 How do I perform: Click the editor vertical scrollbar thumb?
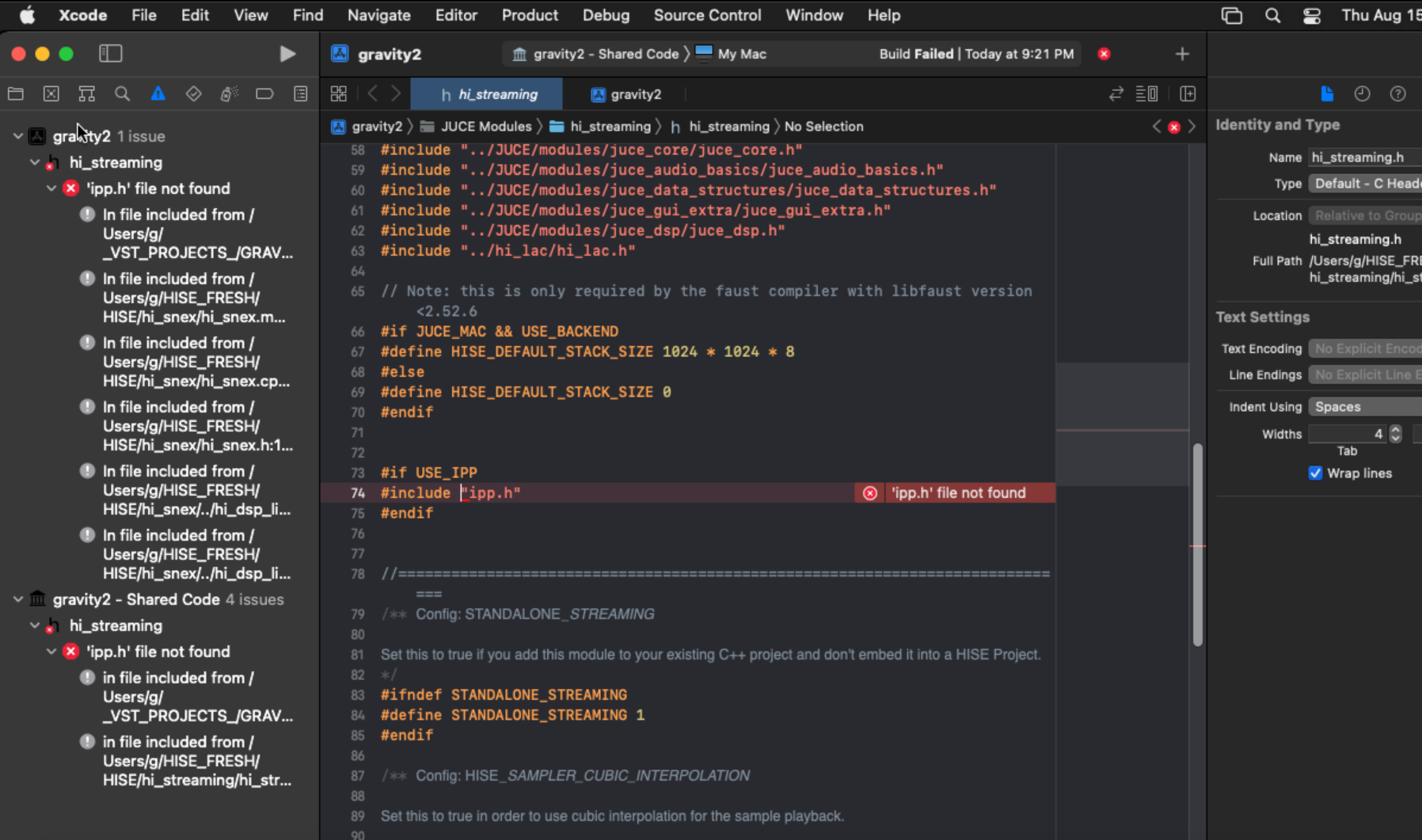1197,545
